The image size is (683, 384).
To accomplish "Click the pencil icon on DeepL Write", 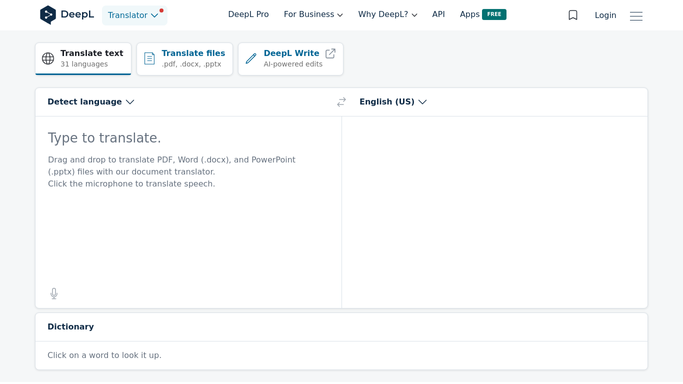I will 251,58.
